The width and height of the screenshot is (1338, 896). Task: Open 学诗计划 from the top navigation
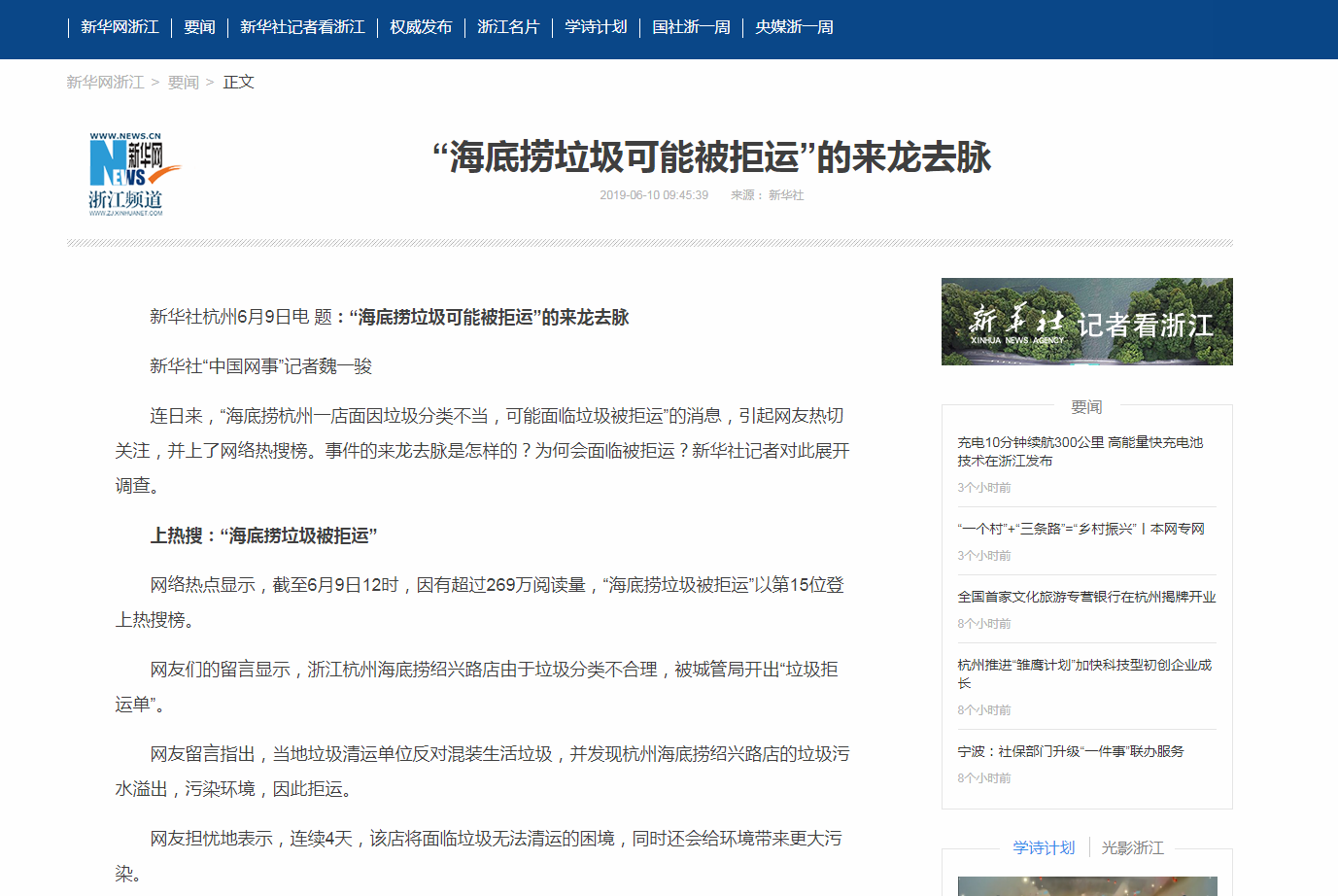pyautogui.click(x=596, y=27)
